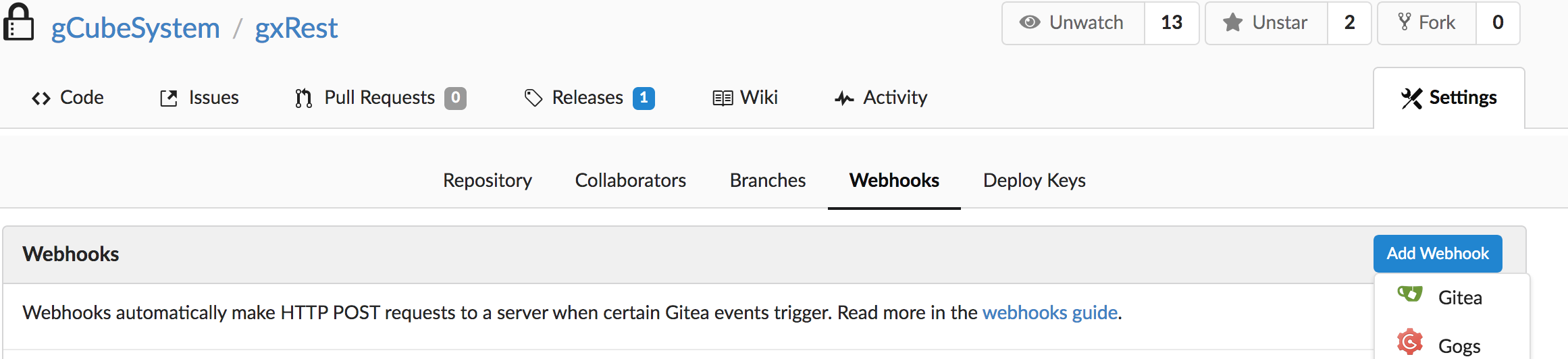Go to the Wiki tab

point(745,98)
